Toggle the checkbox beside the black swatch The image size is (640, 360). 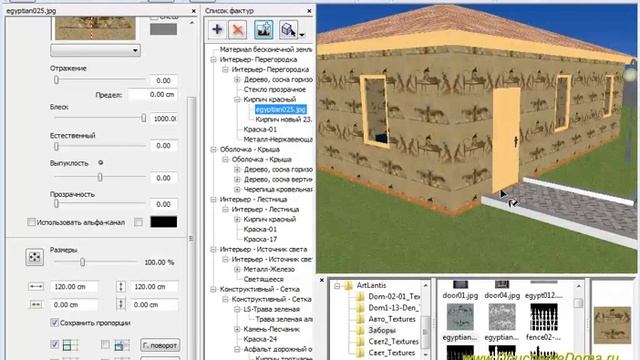click(139, 222)
